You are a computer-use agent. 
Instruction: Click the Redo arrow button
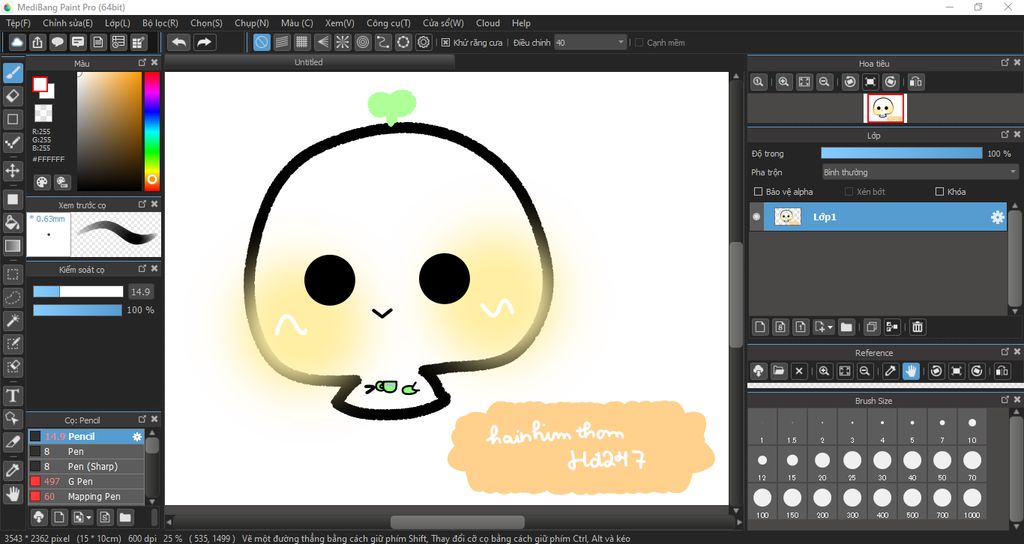[204, 42]
